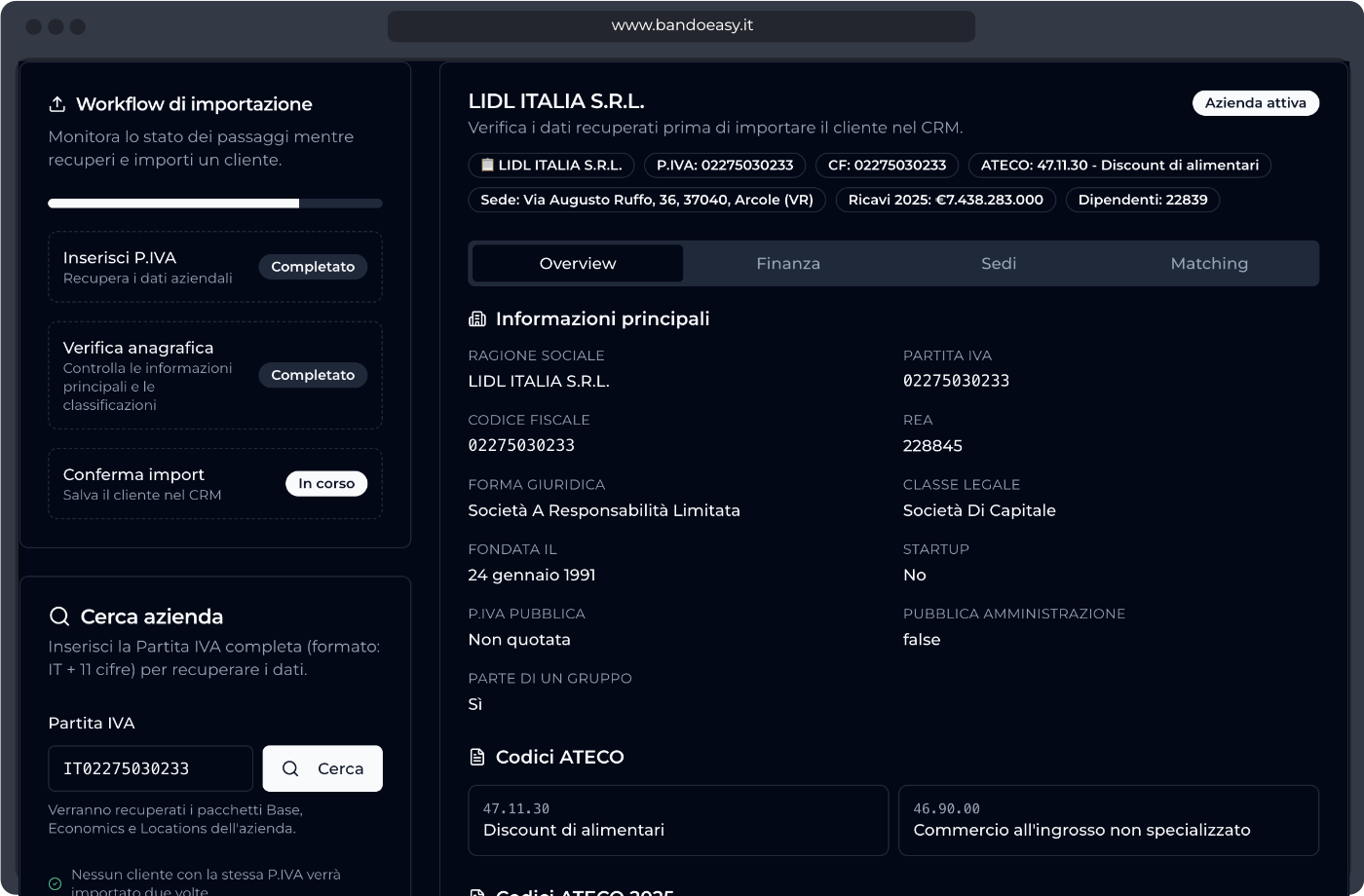1364x896 pixels.
Task: Switch to the Finanza tab
Action: (x=788, y=264)
